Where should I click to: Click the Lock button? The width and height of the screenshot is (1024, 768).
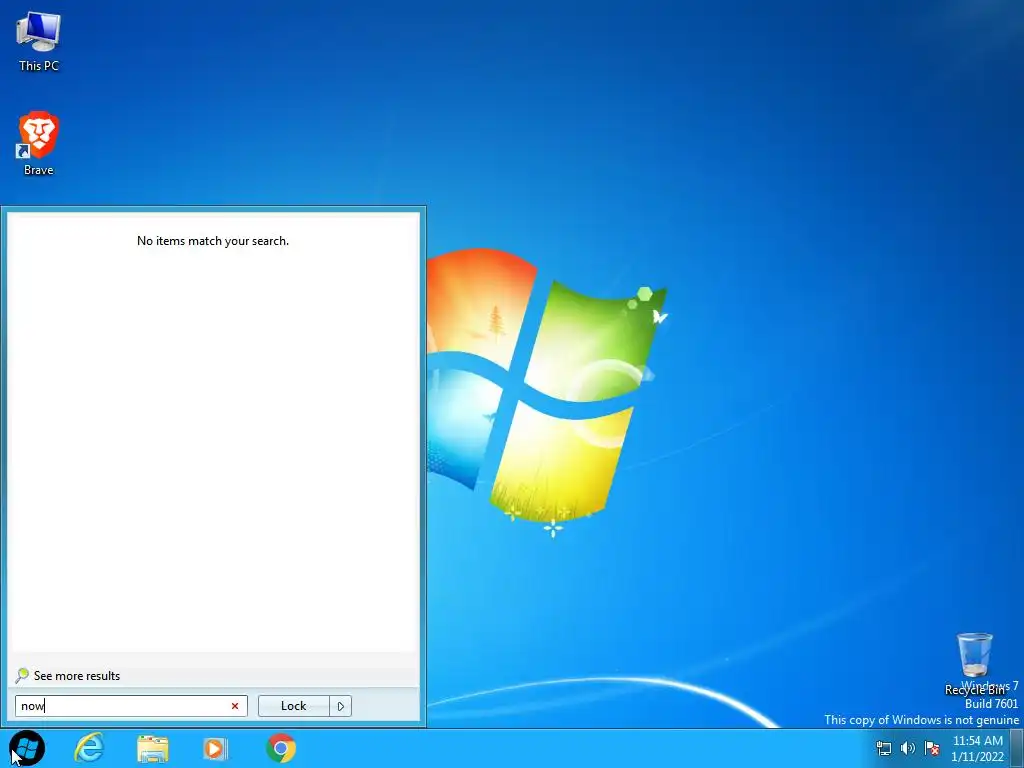293,706
